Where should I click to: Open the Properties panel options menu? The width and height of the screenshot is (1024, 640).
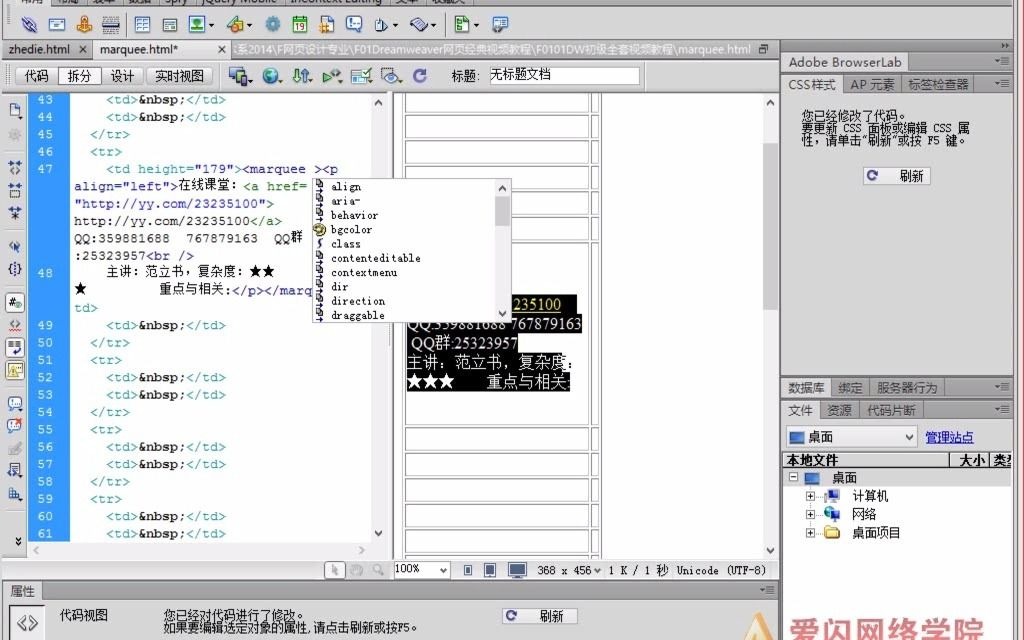coord(767,590)
